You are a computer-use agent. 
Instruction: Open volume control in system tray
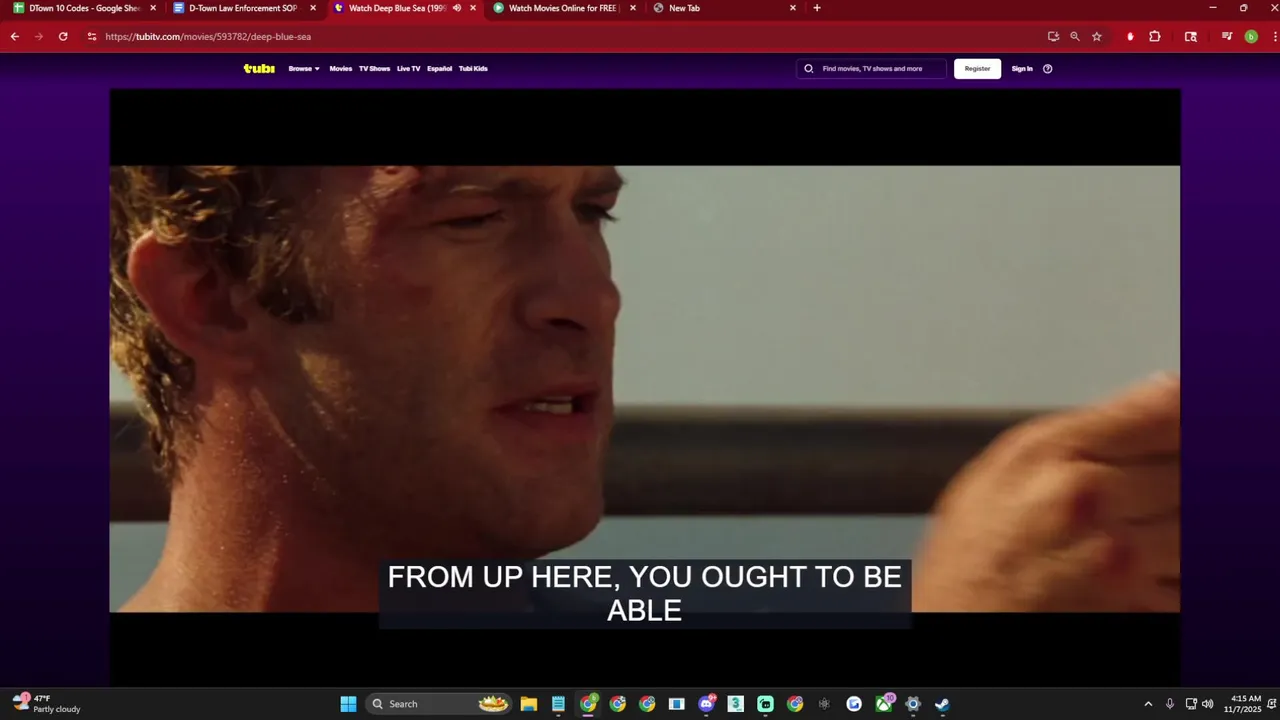tap(1208, 704)
